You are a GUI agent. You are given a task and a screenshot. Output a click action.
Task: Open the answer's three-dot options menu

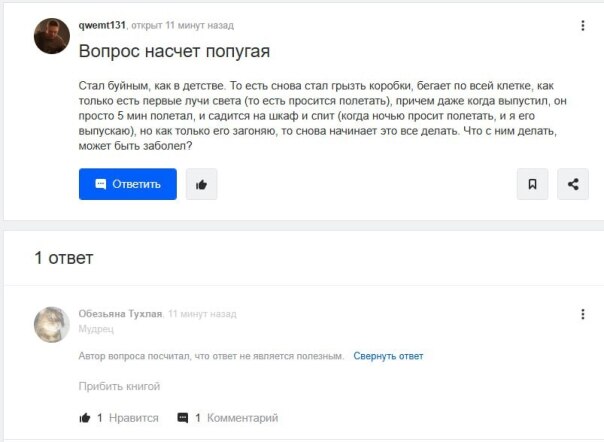(x=583, y=314)
